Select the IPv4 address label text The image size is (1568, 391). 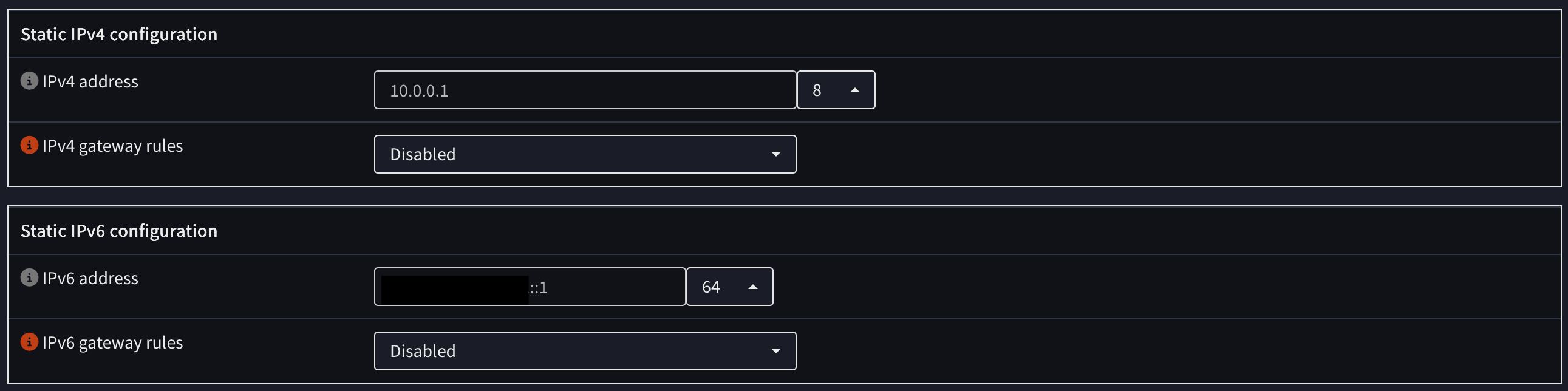90,81
